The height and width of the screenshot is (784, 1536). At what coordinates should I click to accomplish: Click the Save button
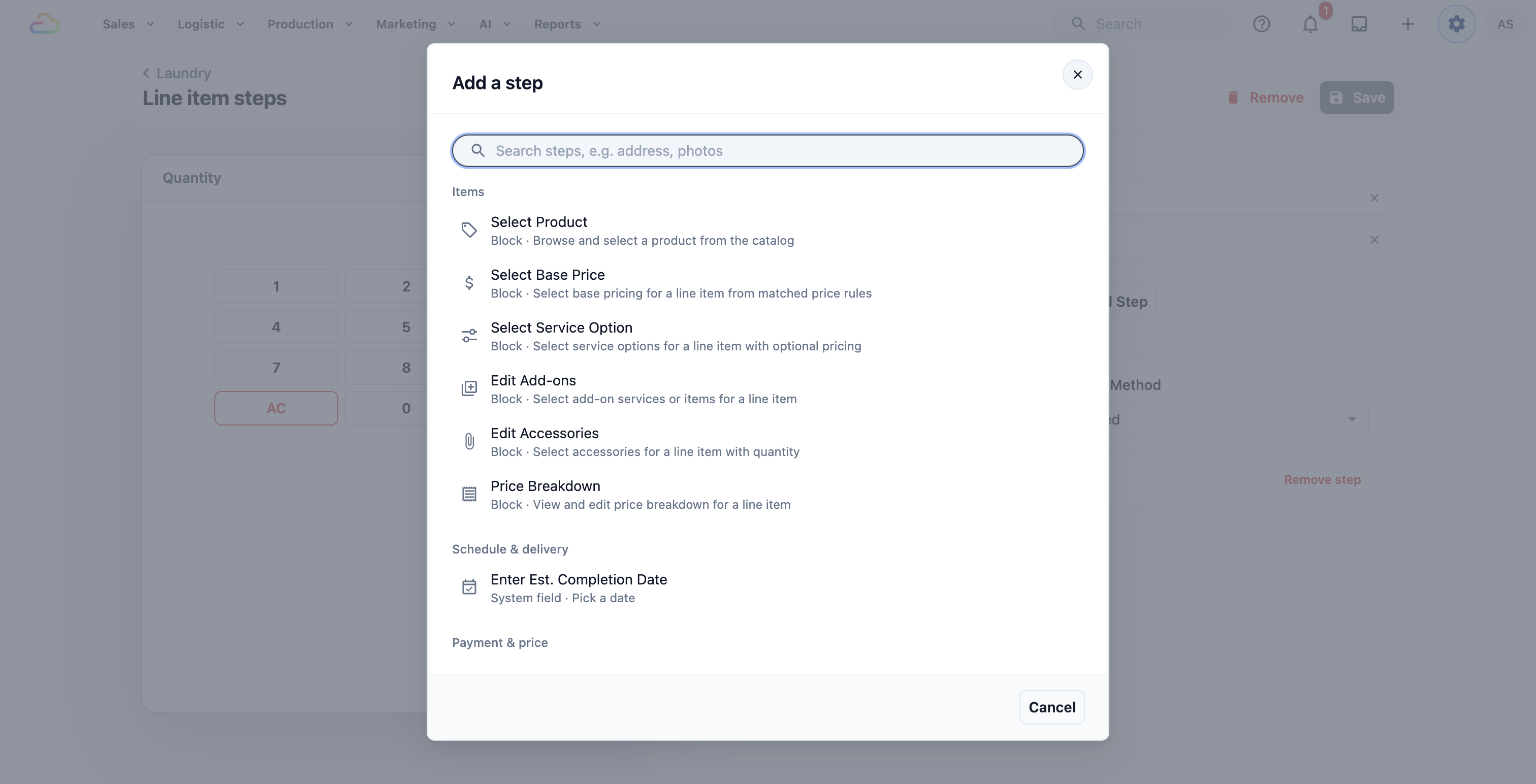coord(1356,97)
